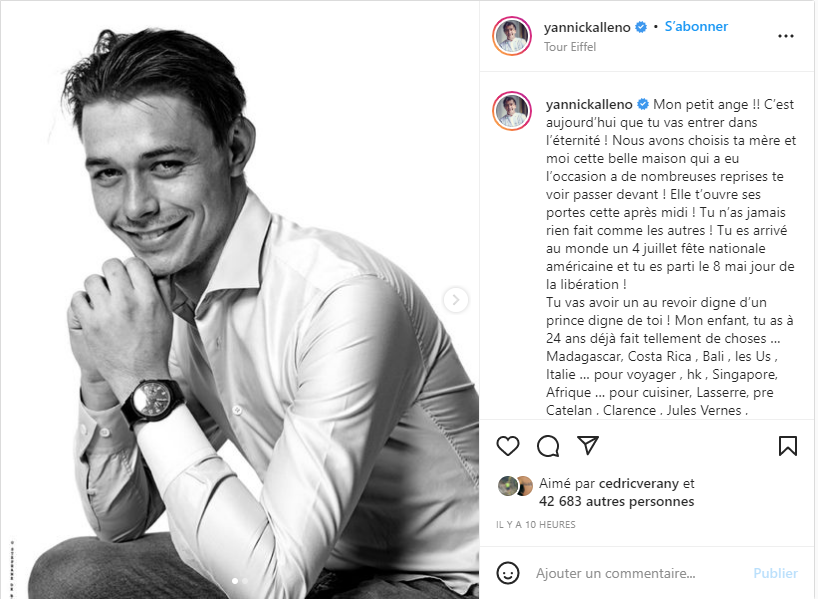Open the header profile picture story

point(512,36)
